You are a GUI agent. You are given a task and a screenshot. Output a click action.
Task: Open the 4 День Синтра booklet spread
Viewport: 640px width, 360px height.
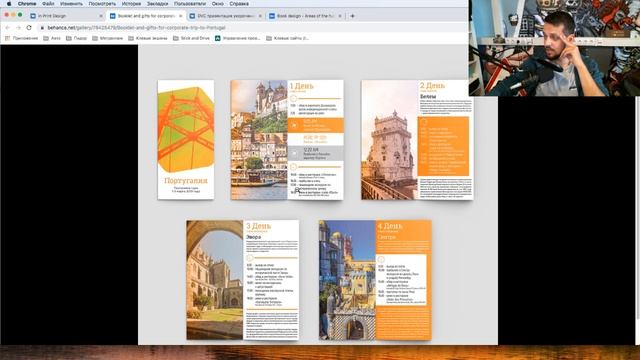click(x=375, y=280)
